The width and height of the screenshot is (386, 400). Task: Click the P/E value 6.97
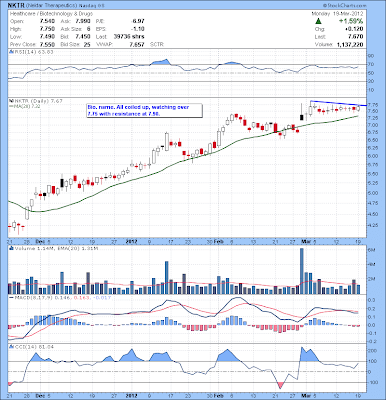(x=138, y=21)
